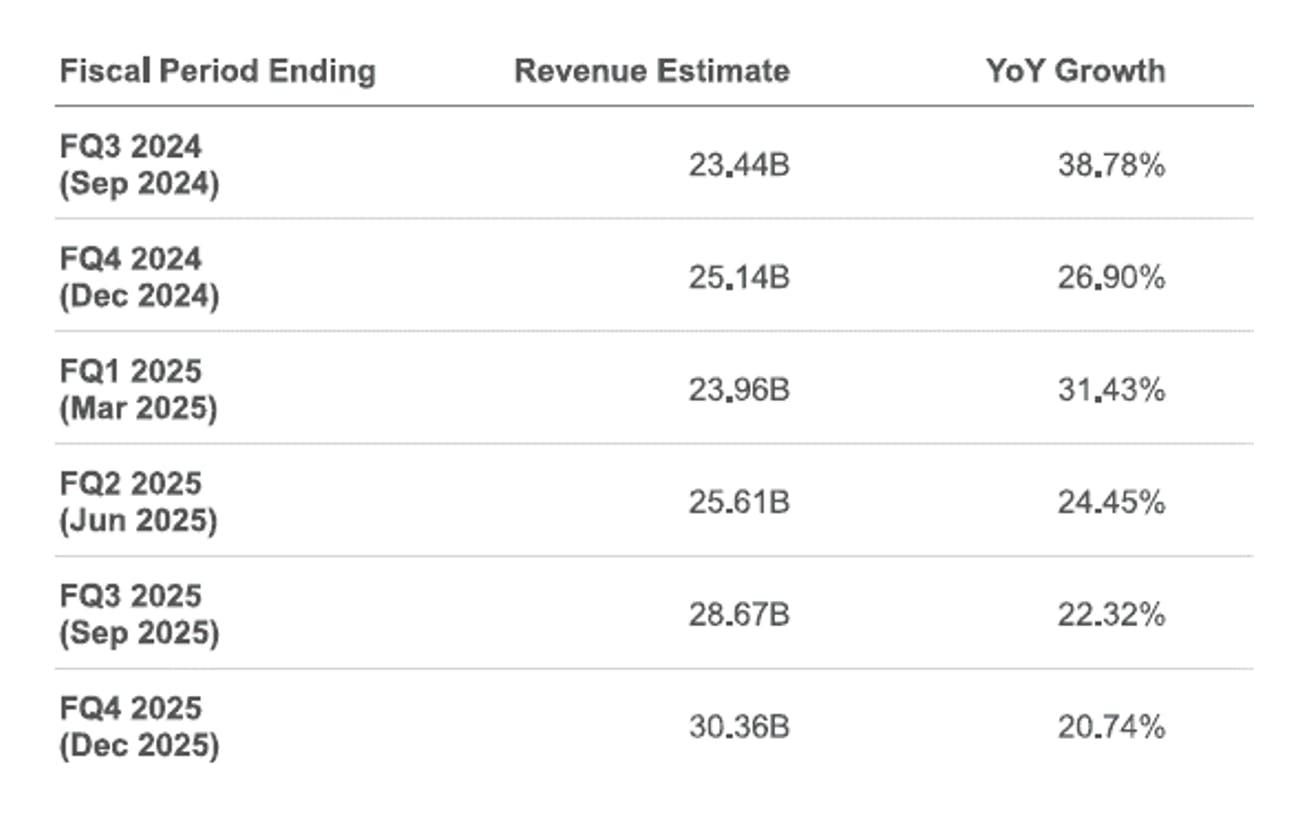Click the 23.96B revenue estimate value

[739, 390]
